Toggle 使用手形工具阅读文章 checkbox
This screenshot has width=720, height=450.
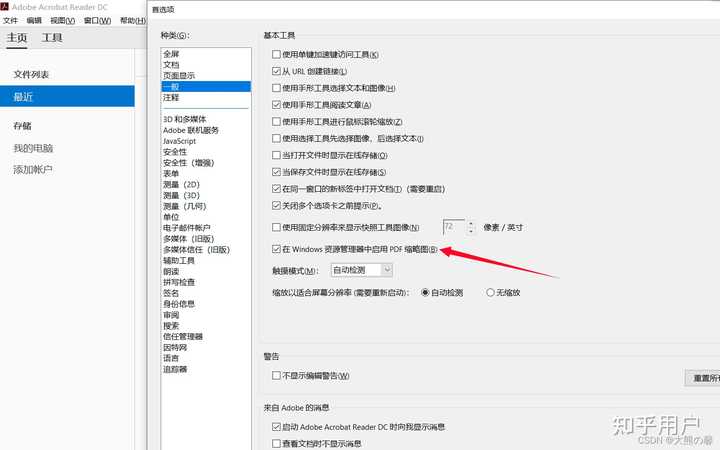(x=276, y=105)
